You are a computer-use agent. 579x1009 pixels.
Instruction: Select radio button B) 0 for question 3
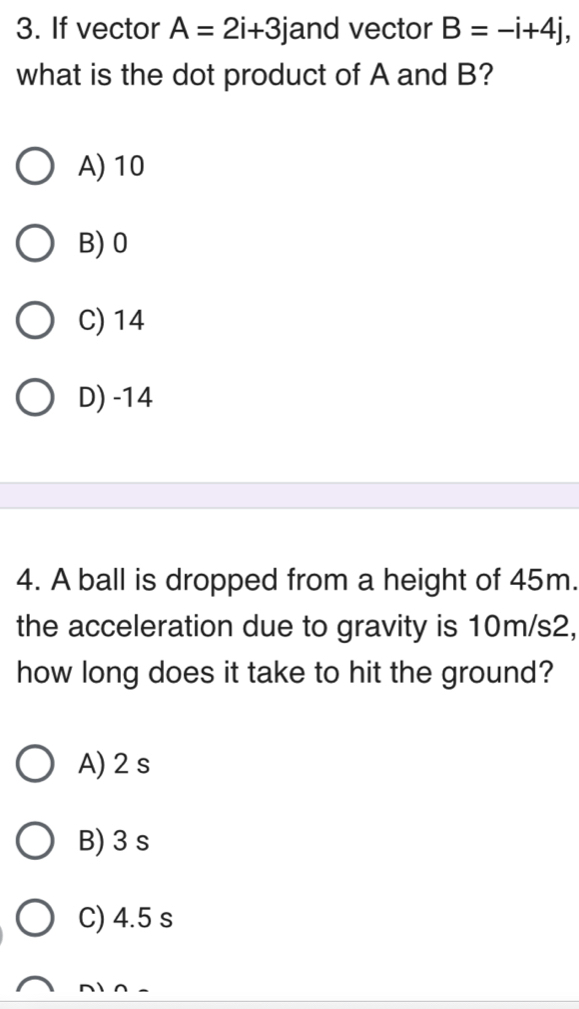point(35,243)
